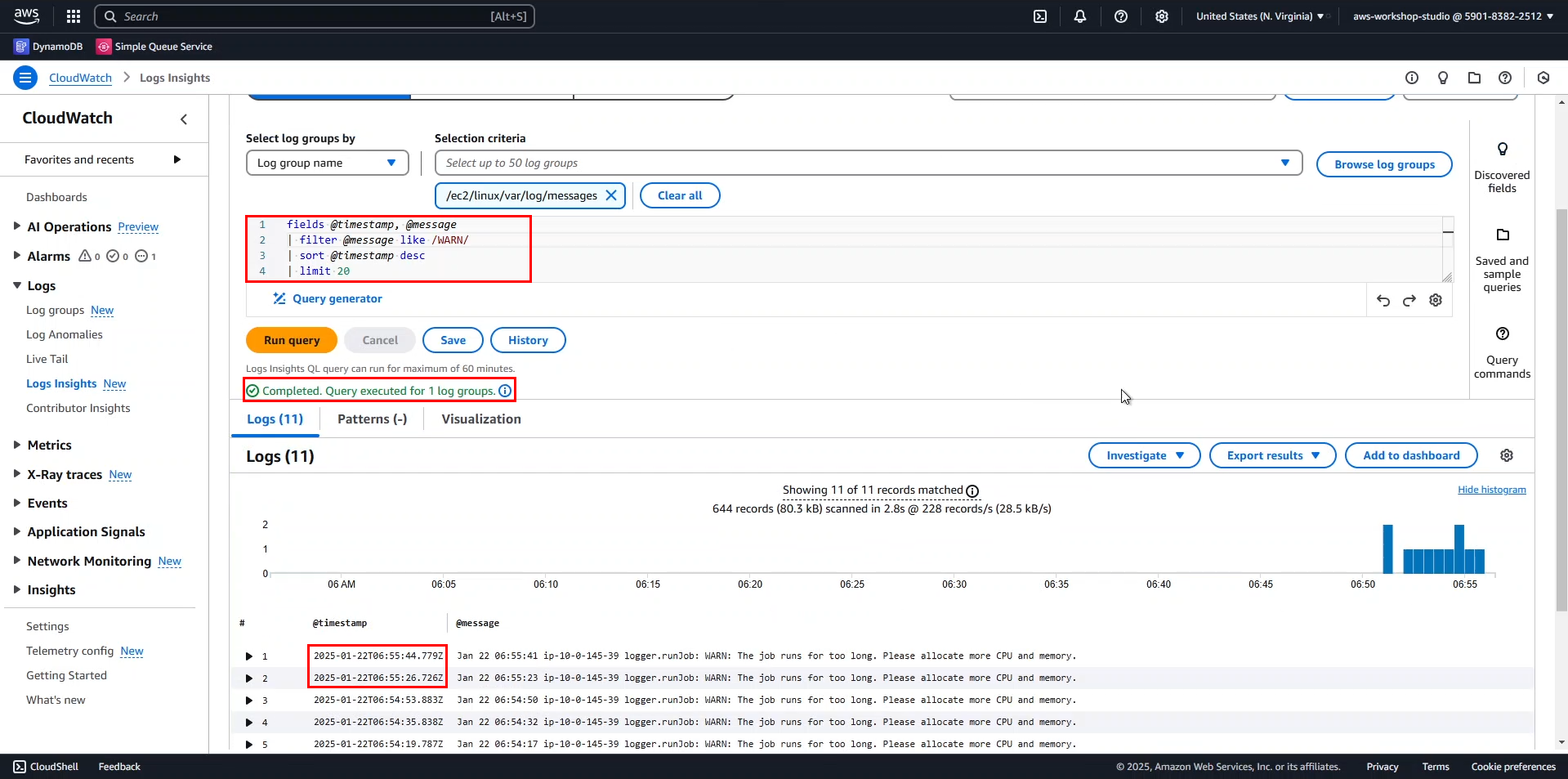
Task: Undo the last query edit
Action: click(x=1383, y=300)
